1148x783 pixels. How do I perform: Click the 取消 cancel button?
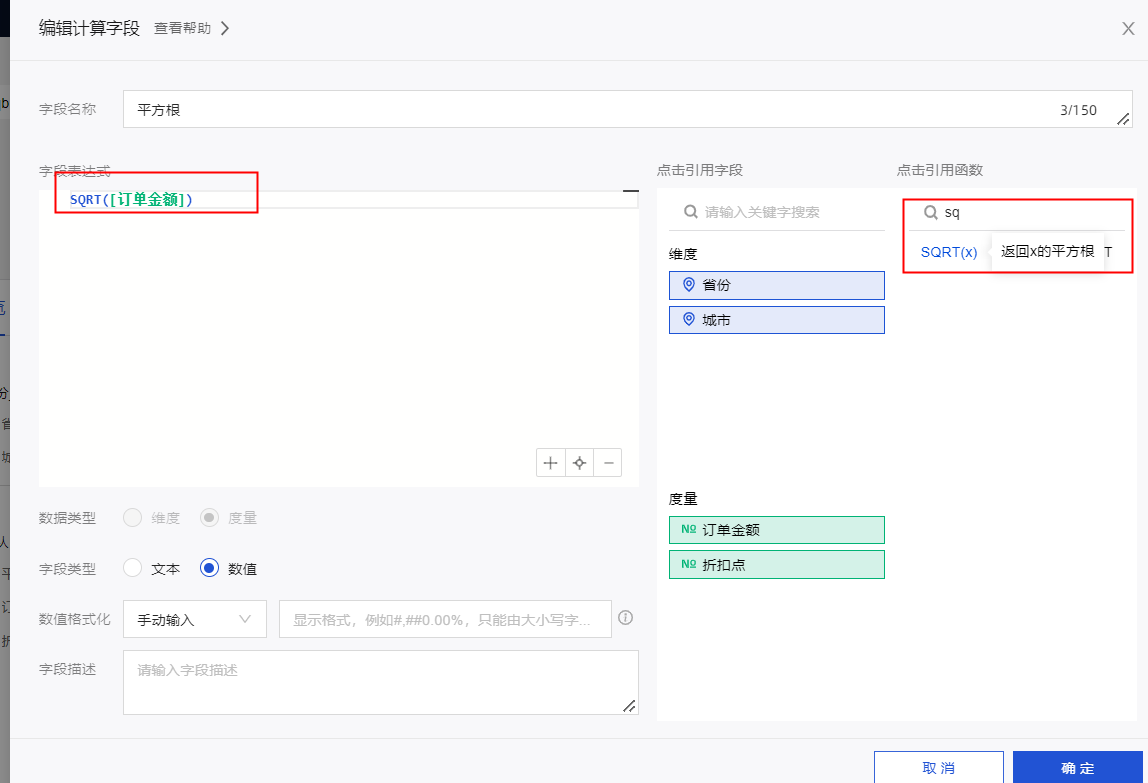tap(938, 768)
